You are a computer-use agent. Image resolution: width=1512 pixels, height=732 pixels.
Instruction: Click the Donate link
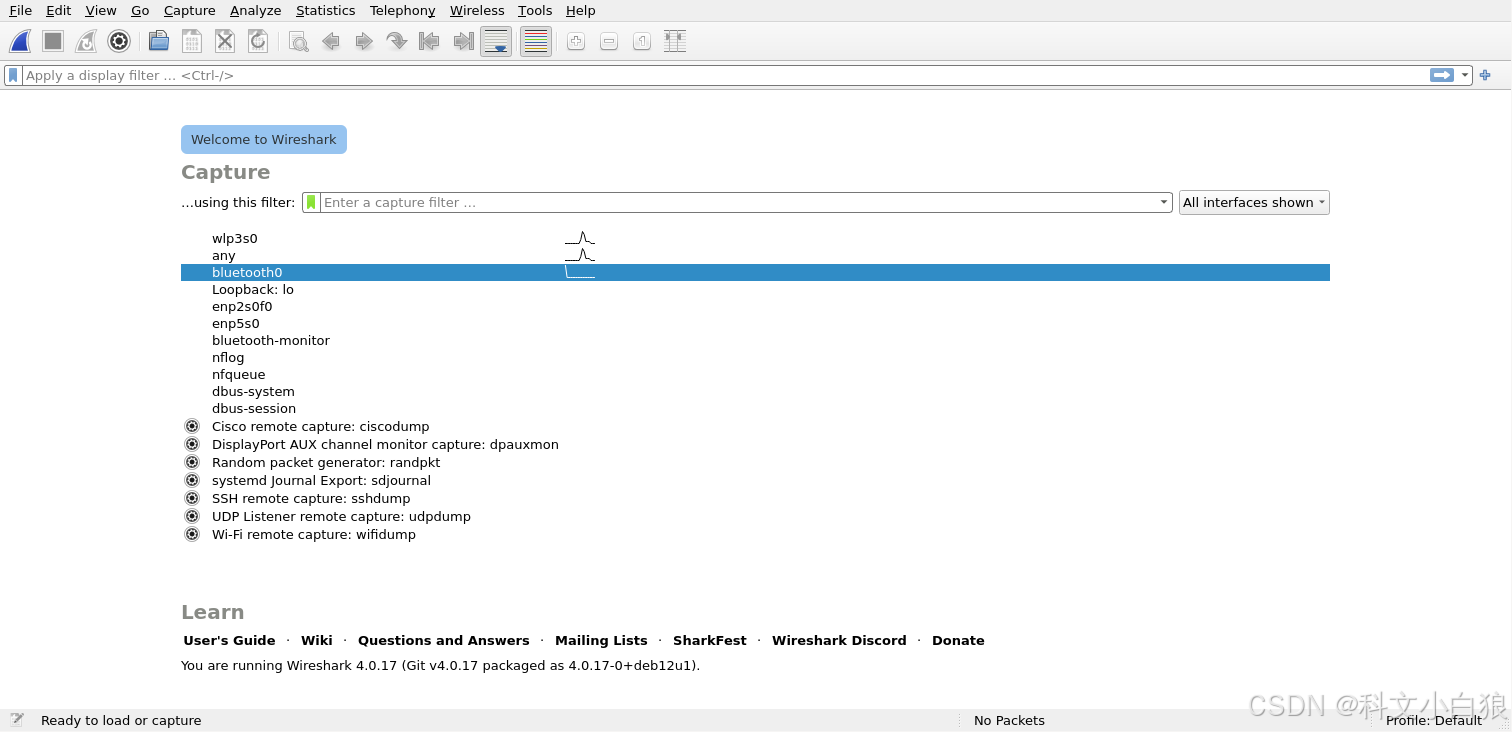click(958, 640)
